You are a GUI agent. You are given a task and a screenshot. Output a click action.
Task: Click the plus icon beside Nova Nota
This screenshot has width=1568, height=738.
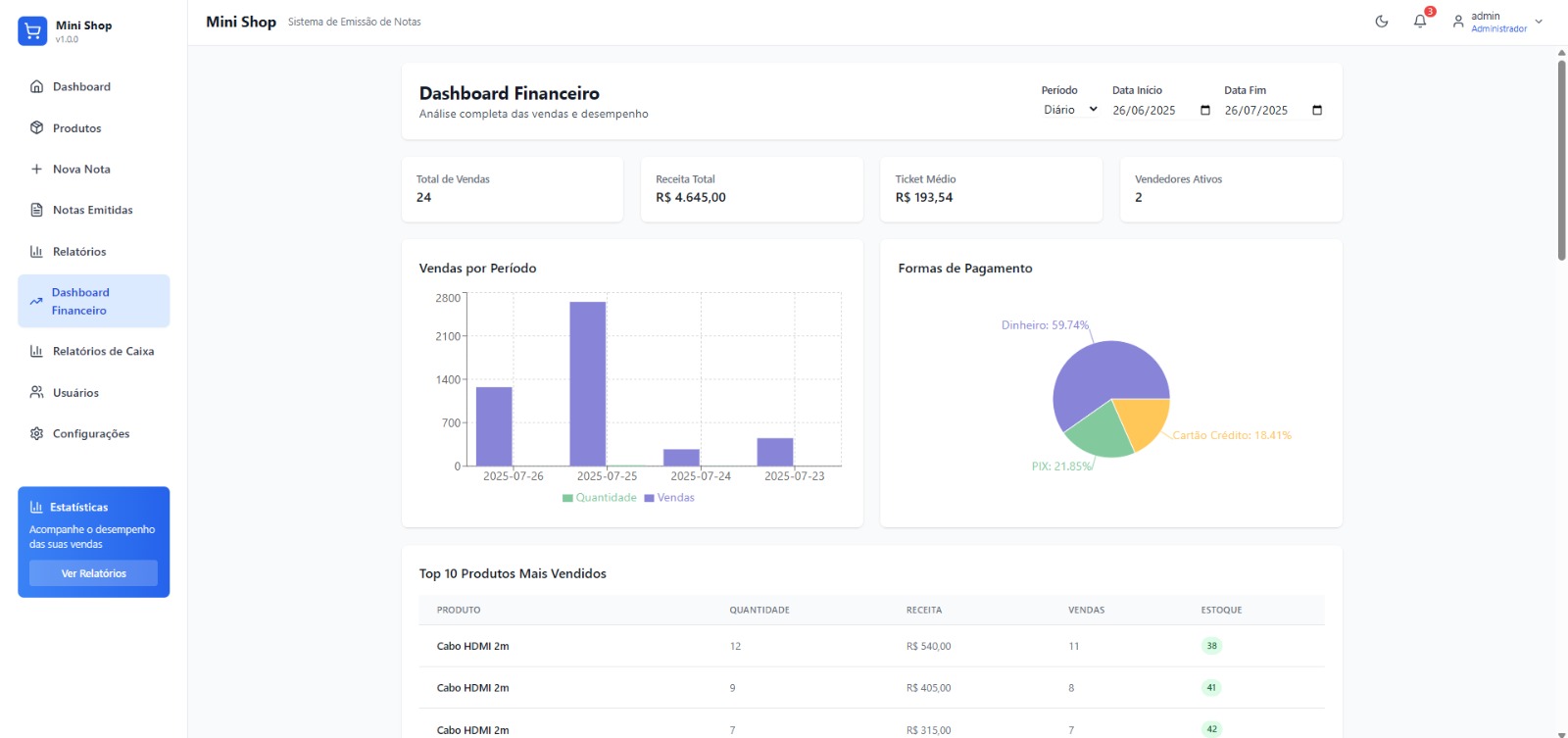(x=36, y=169)
